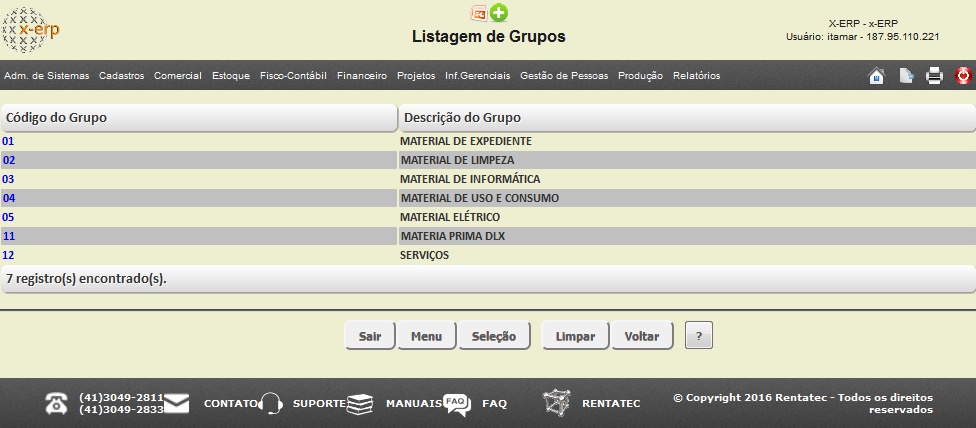Screen dimensions: 976x428
Task: Go to home page icon
Action: [876, 76]
